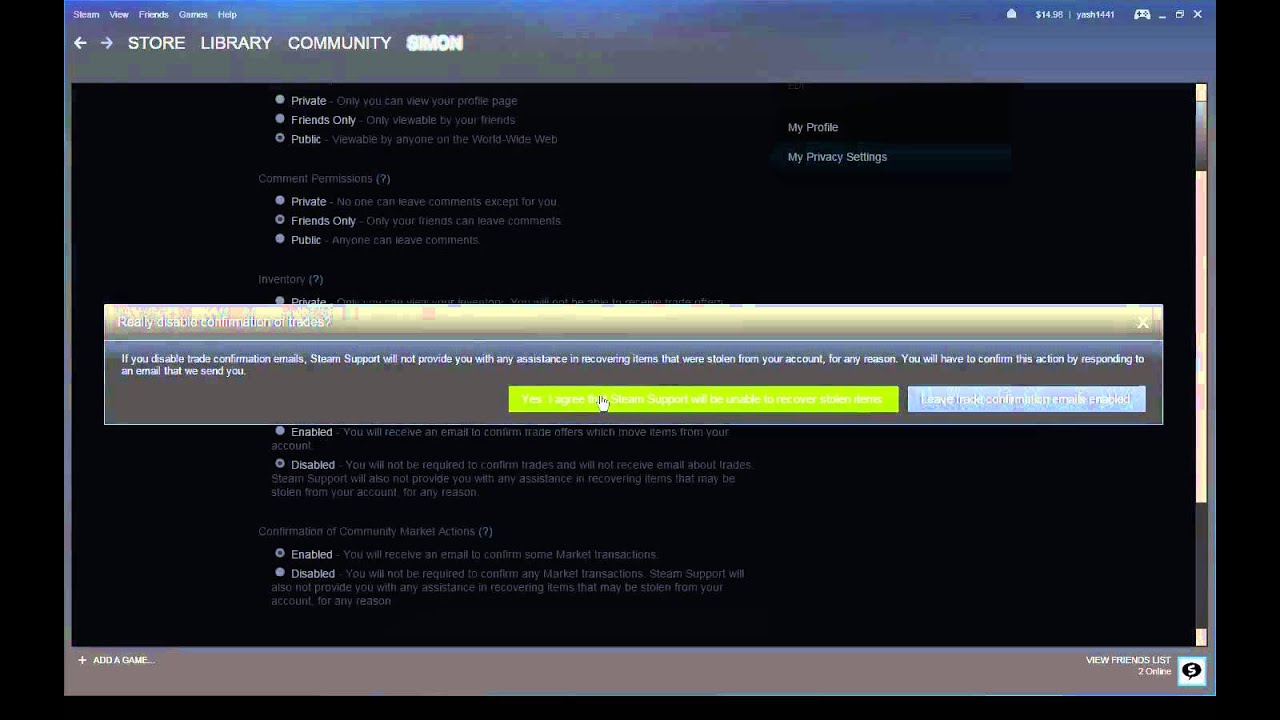Close the disable confirmation dialog

click(x=1143, y=322)
